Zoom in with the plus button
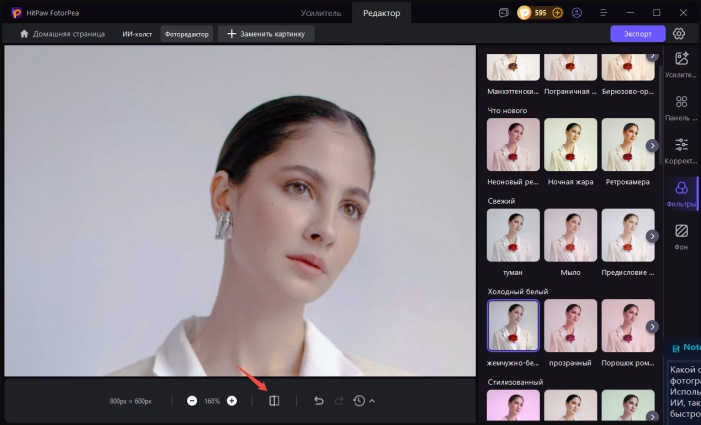Image resolution: width=701 pixels, height=425 pixels. click(232, 401)
